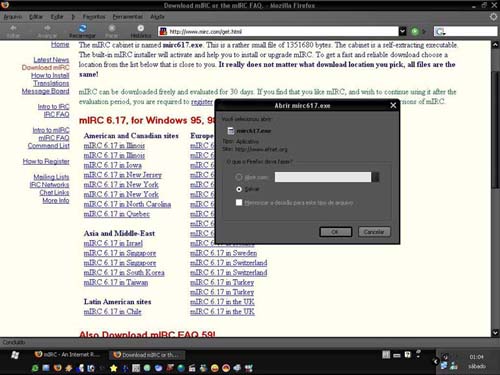500x375 pixels.
Task: Go to Home in the sidebar
Action: 60,44
